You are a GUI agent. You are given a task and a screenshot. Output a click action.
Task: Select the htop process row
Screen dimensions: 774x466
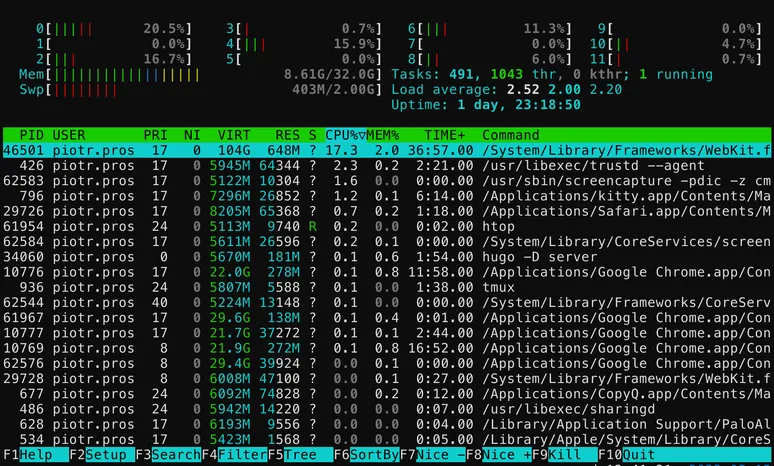(x=387, y=227)
